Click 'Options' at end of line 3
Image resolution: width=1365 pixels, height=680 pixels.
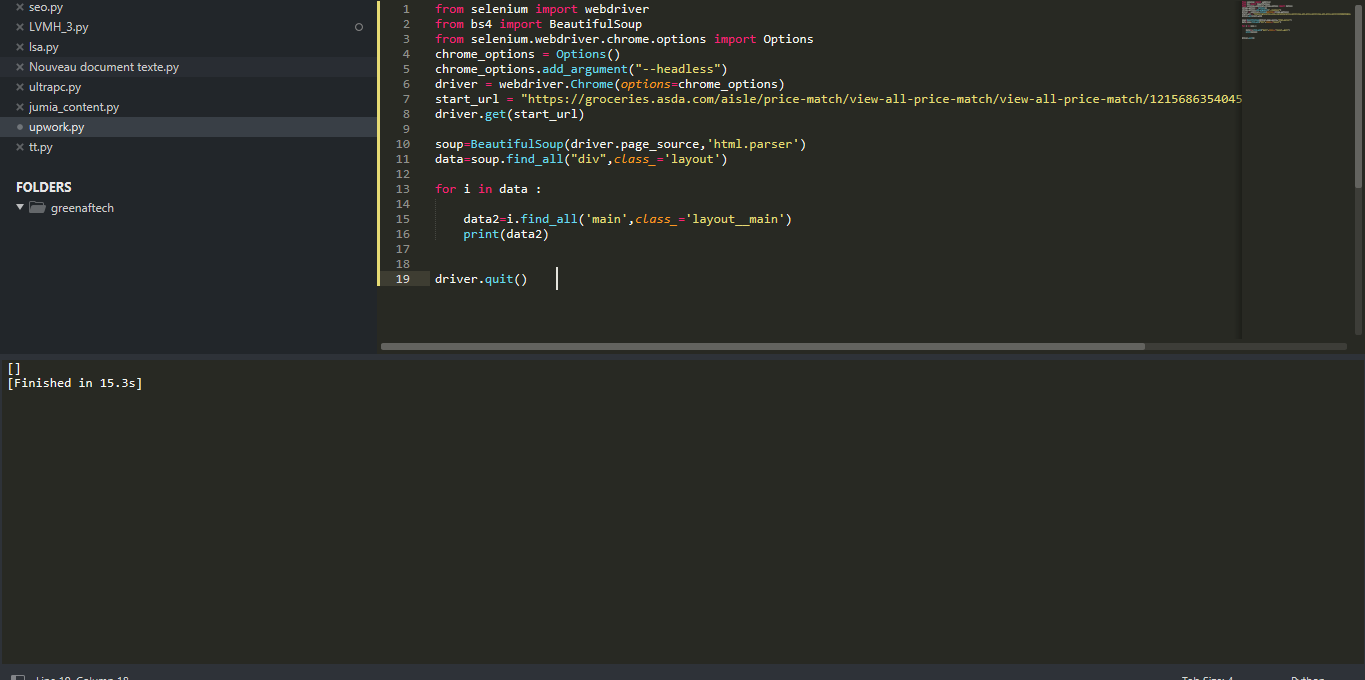[x=788, y=39]
